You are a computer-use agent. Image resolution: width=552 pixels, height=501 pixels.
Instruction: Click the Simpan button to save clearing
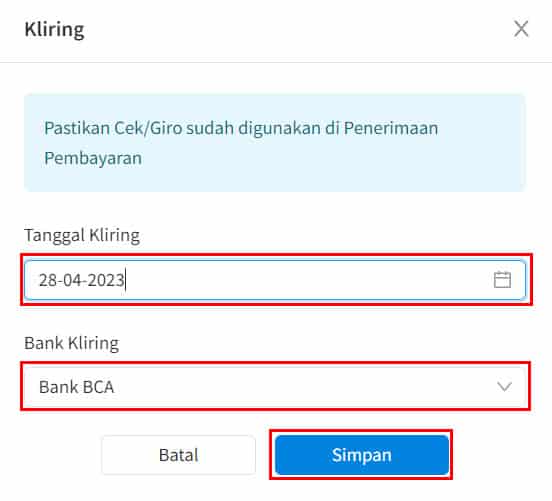click(362, 455)
